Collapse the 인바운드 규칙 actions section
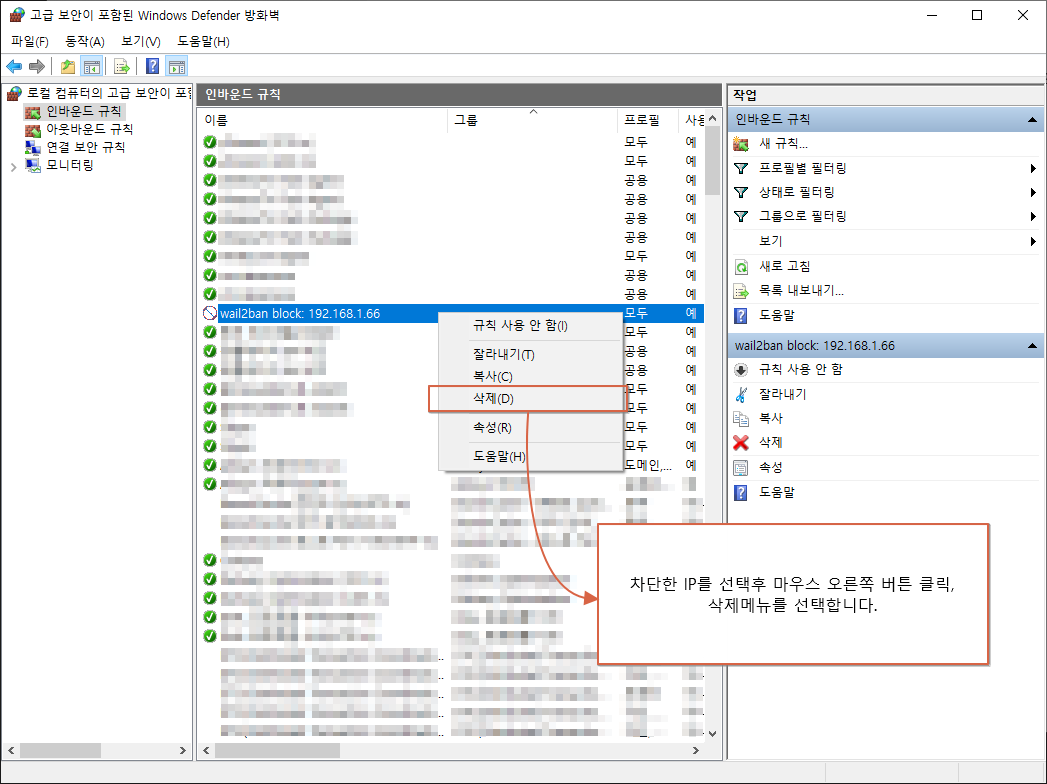Screen dimensions: 1047x784 coord(1032,120)
